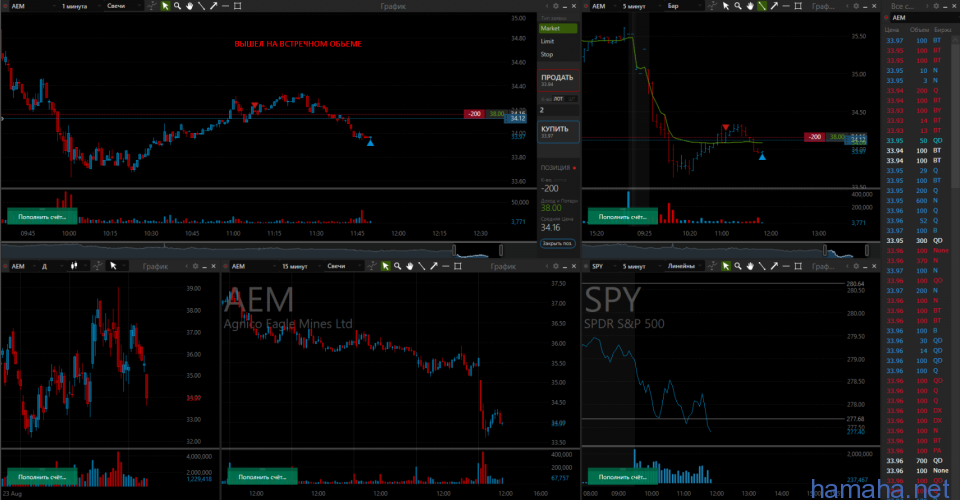Click the 'ПРОДАТЬ' sell button

pos(558,80)
